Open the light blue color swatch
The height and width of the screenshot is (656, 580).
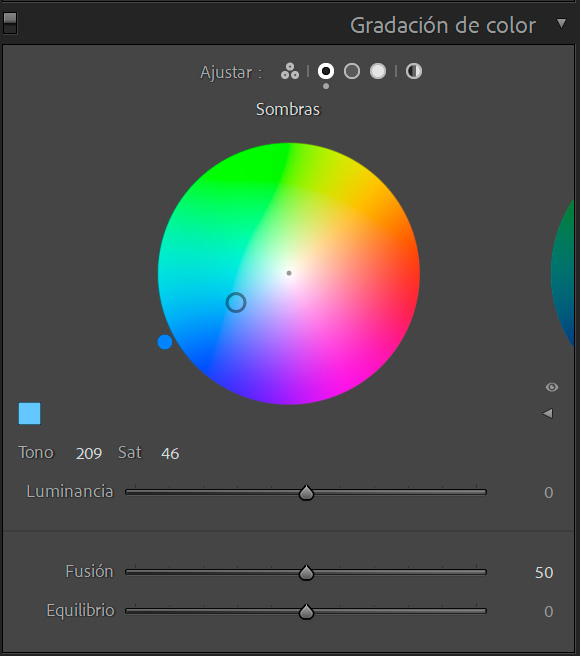point(30,413)
